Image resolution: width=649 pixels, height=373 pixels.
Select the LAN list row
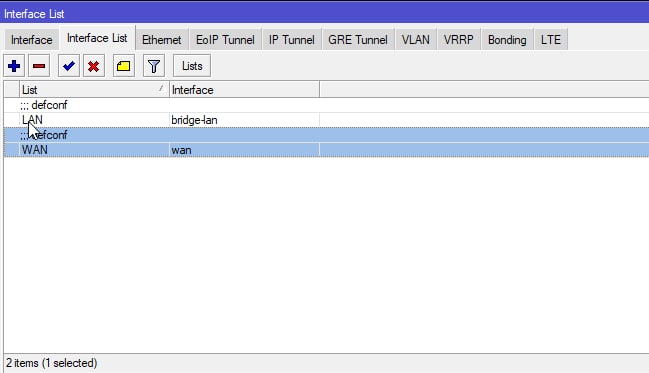326,120
